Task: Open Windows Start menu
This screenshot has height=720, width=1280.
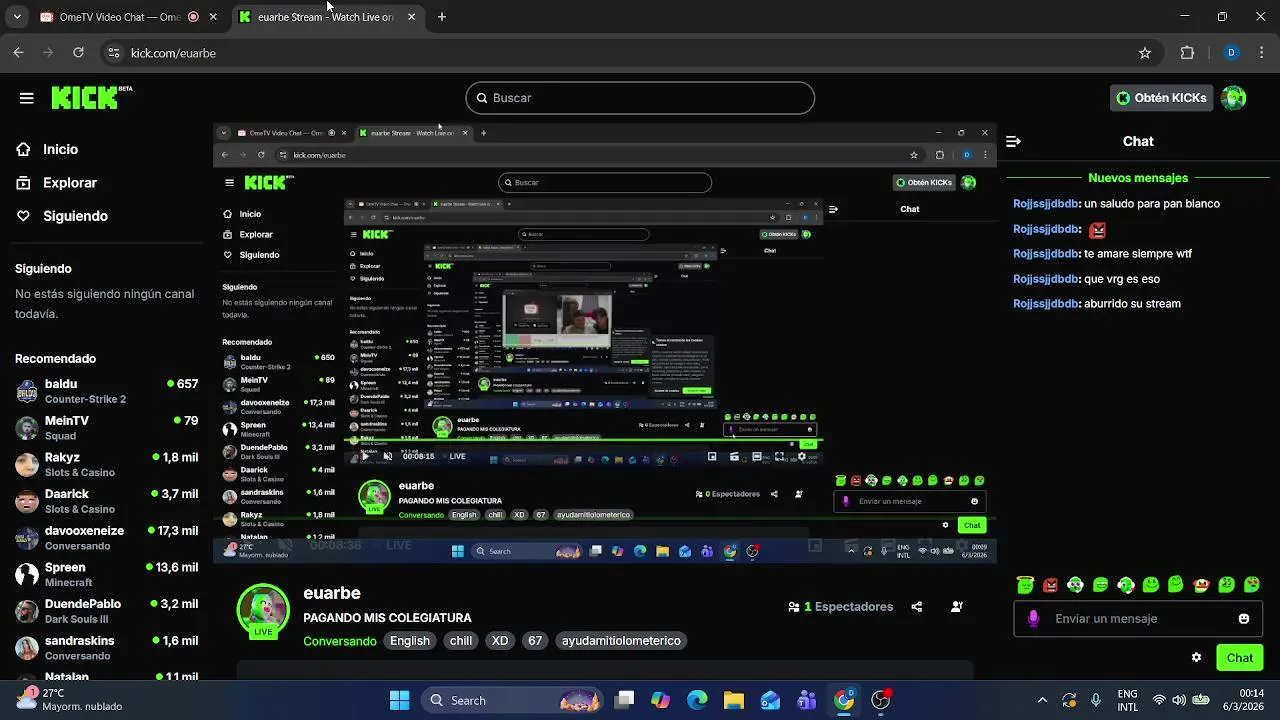Action: click(x=399, y=700)
